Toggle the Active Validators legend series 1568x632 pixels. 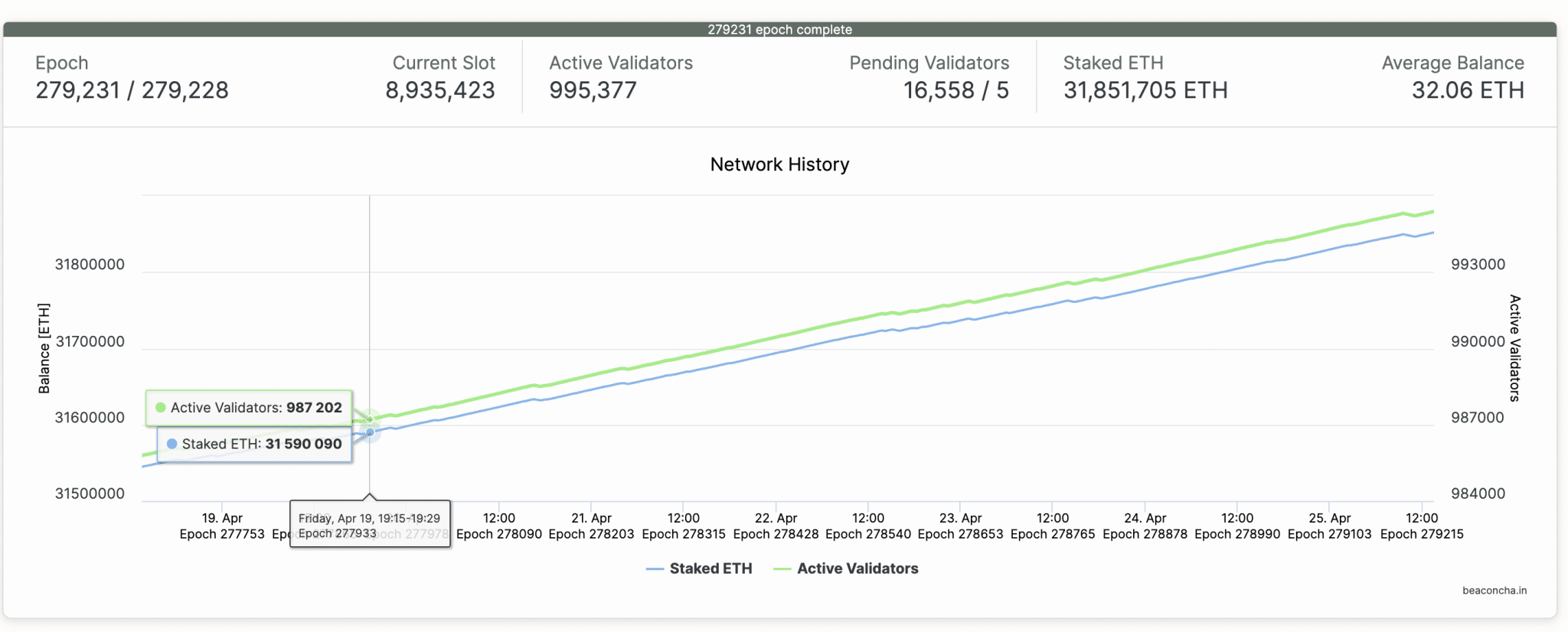click(x=845, y=568)
